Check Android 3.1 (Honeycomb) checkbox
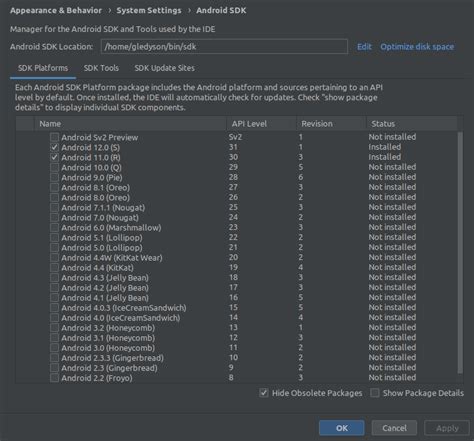This screenshot has height=441, width=474. tap(54, 338)
